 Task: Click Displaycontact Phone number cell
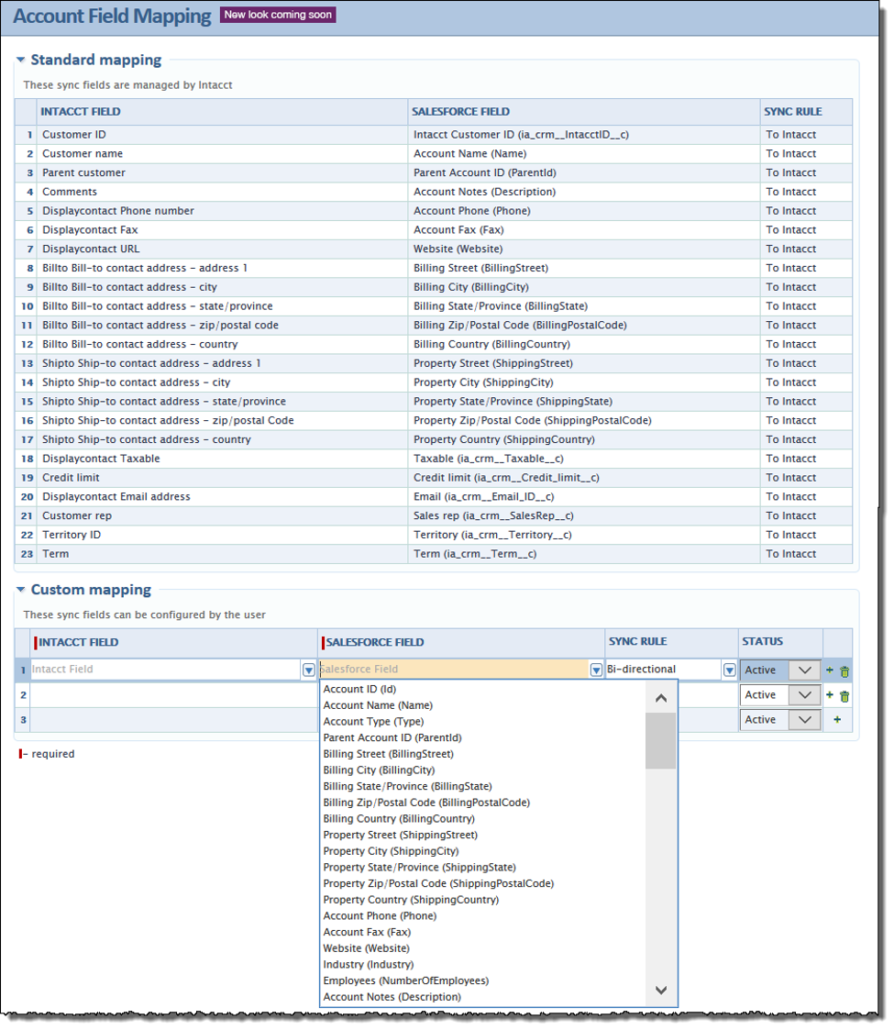[222, 211]
